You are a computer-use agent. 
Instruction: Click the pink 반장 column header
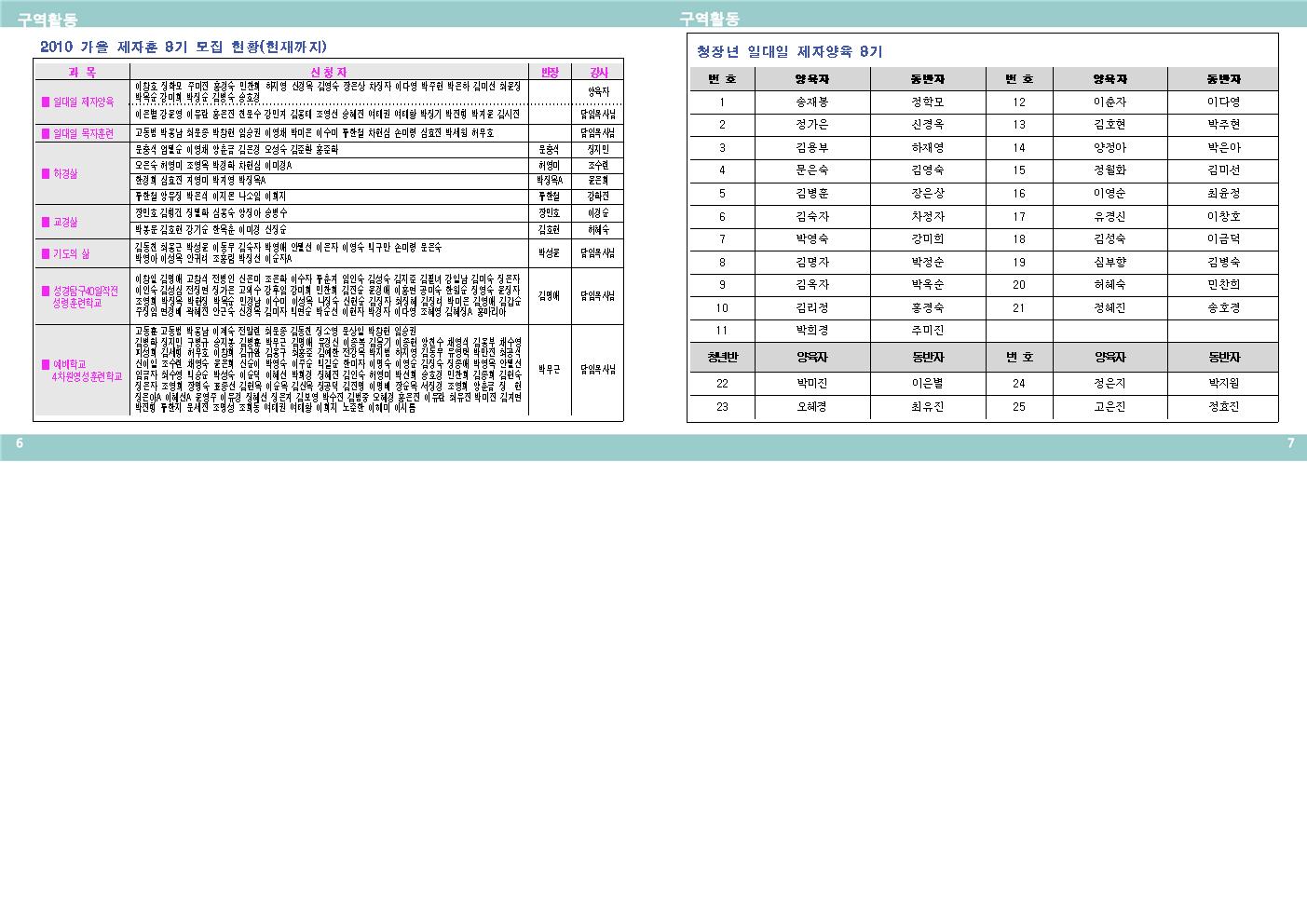click(550, 72)
